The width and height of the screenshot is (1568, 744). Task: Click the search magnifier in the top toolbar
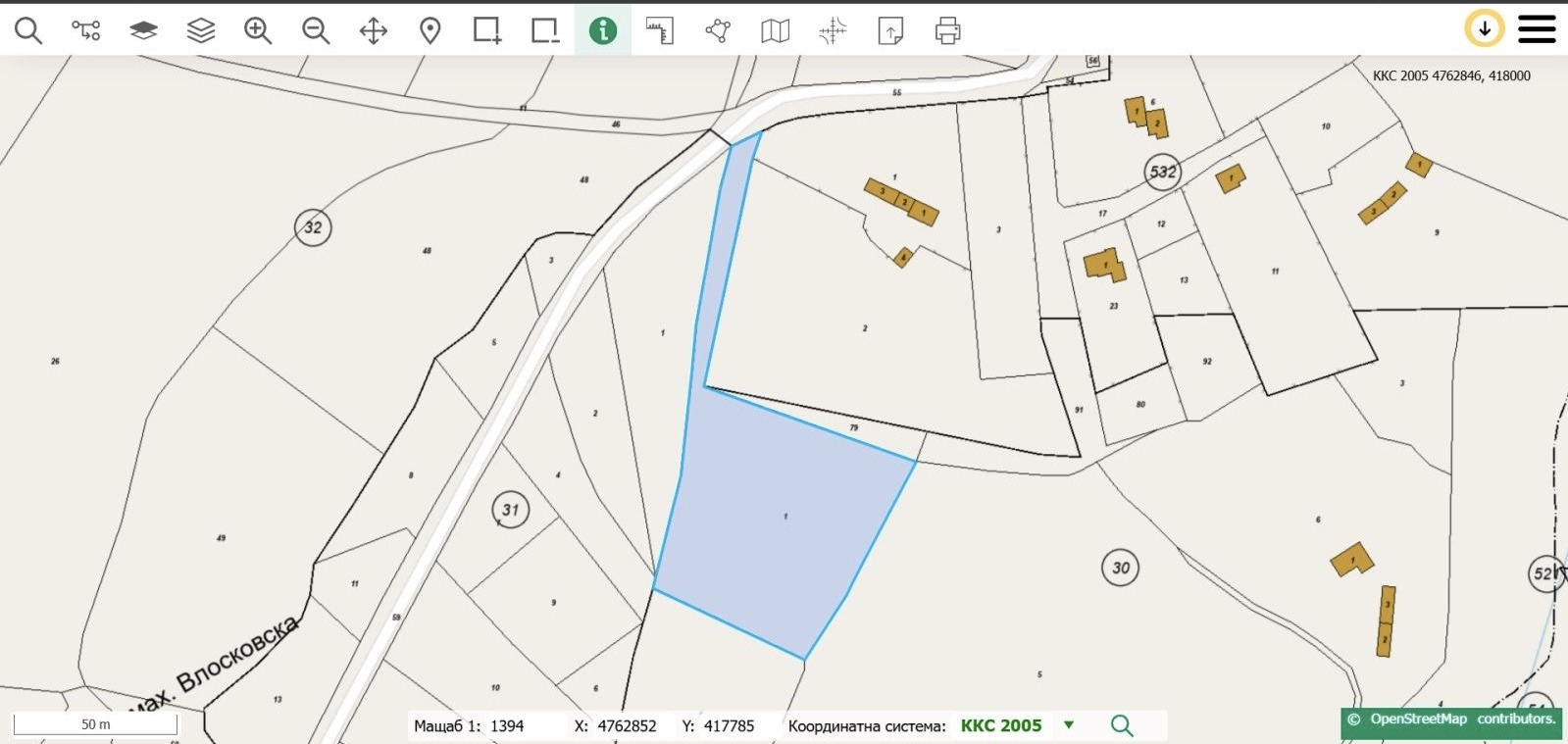[x=27, y=30]
